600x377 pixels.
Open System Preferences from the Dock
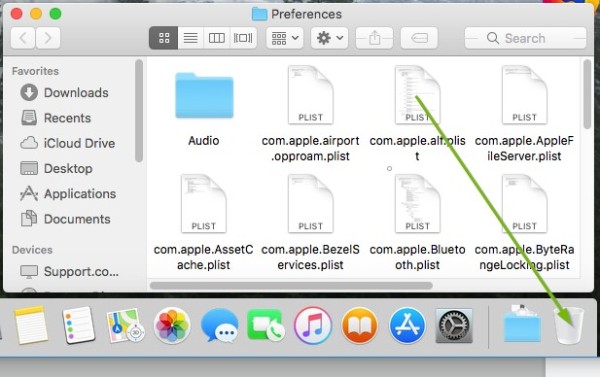pos(454,326)
